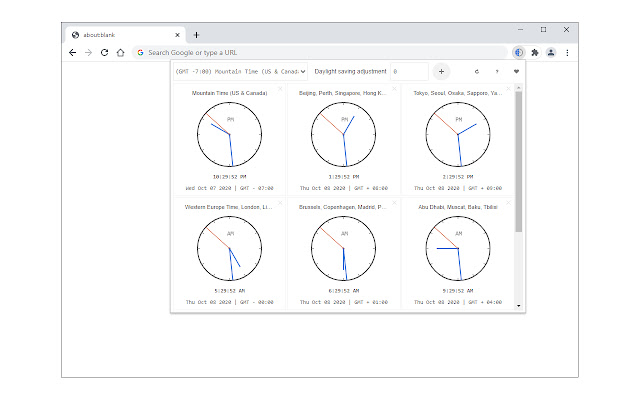Remove the Western Europe Time clock
640x400 pixels.
280,202
